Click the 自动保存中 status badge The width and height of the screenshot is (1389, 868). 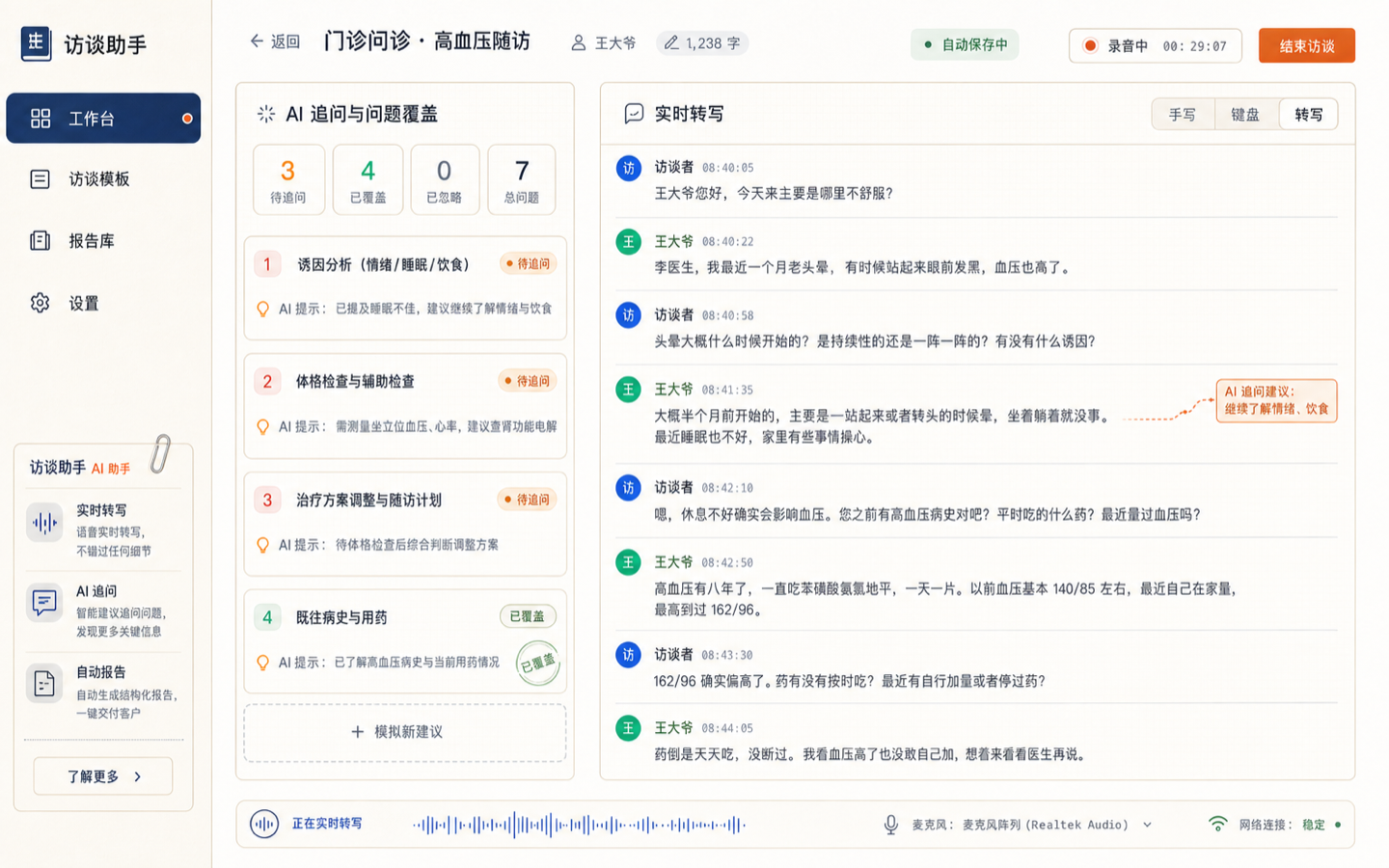[x=965, y=44]
